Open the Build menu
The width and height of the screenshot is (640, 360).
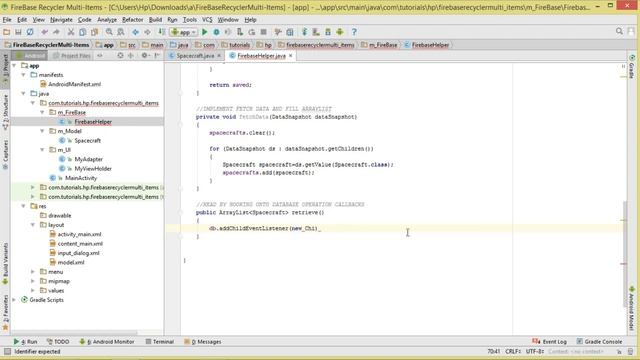click(155, 20)
